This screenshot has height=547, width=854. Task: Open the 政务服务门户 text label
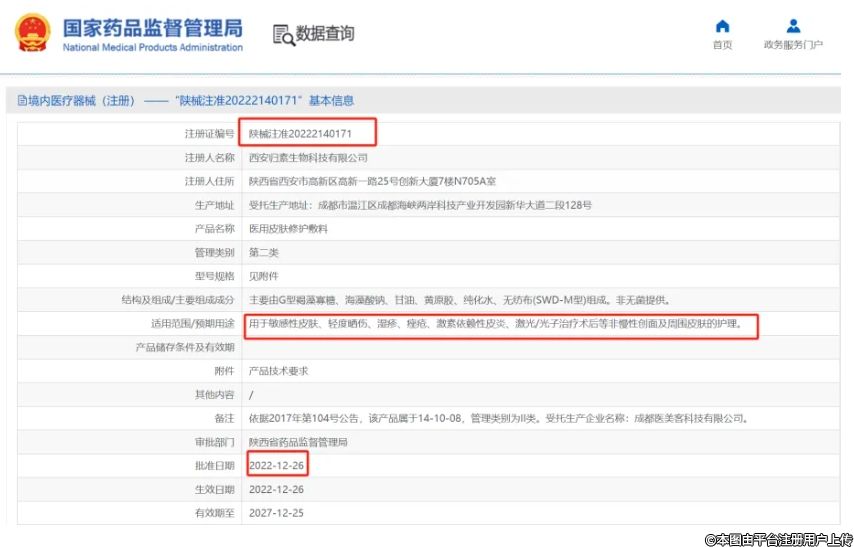pyautogui.click(x=792, y=45)
